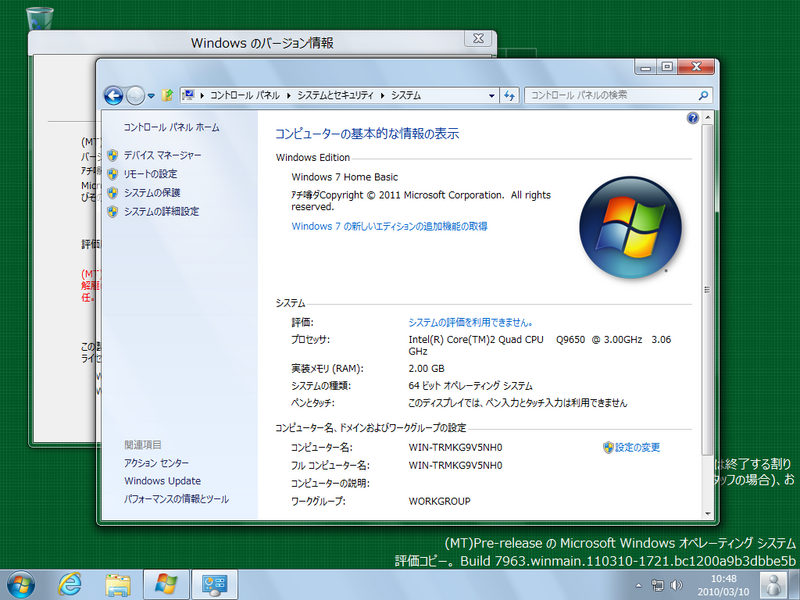Minimize the System control panel window
Viewport: 800px width, 600px height.
click(645, 67)
